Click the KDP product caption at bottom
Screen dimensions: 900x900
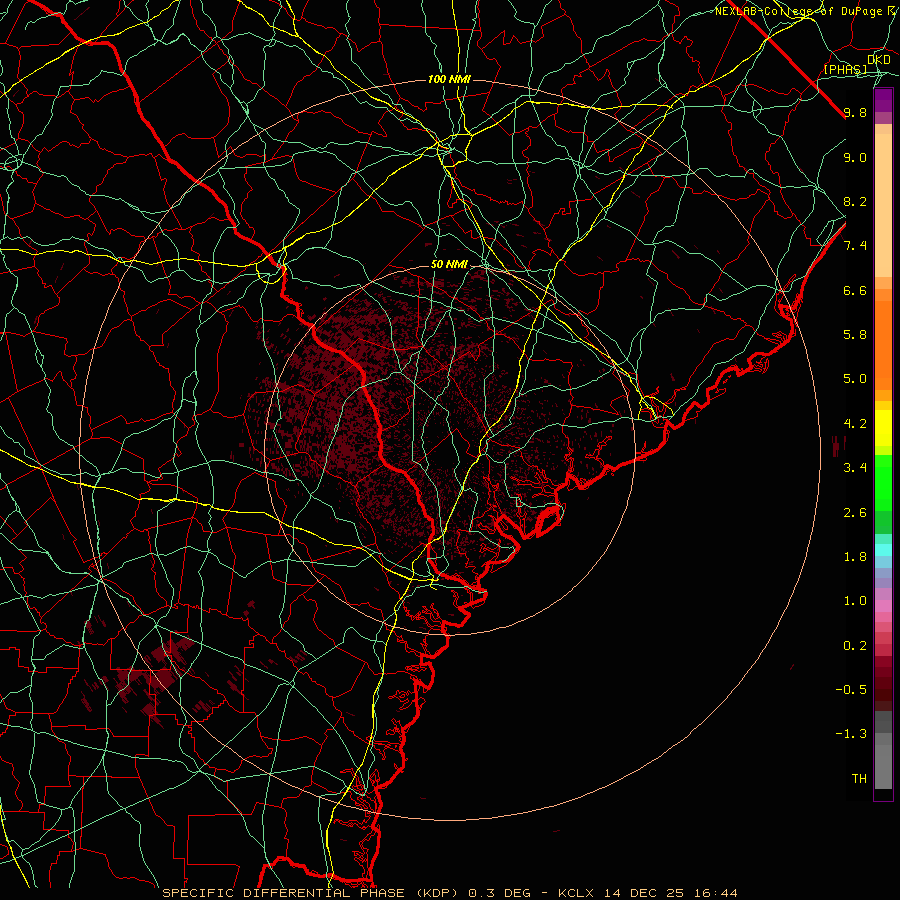[x=449, y=893]
